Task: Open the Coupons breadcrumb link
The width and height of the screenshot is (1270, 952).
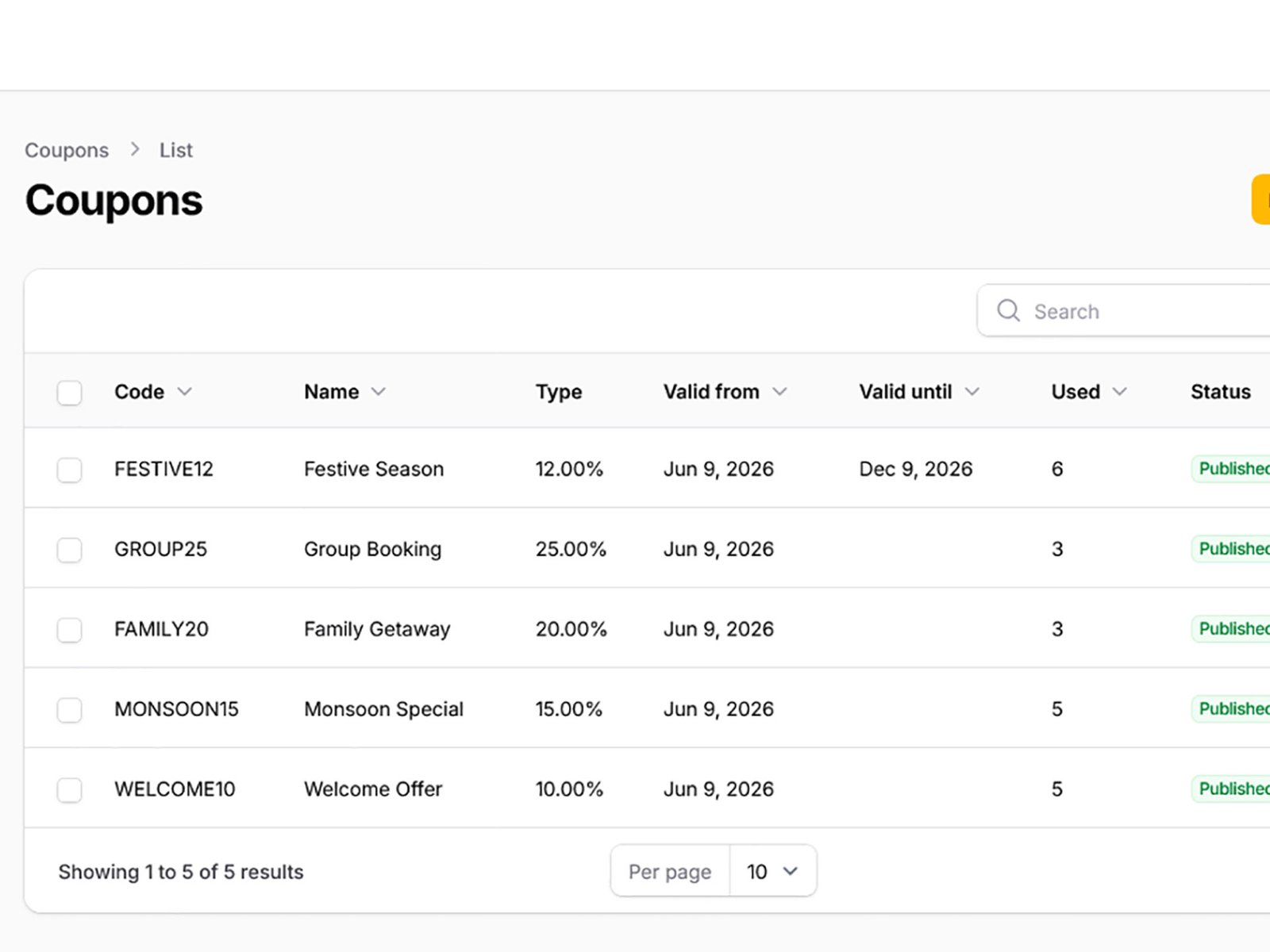Action: (67, 150)
